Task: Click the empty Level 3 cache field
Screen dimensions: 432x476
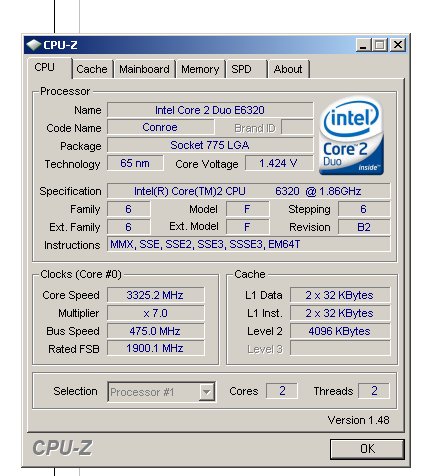Action: tap(340, 349)
